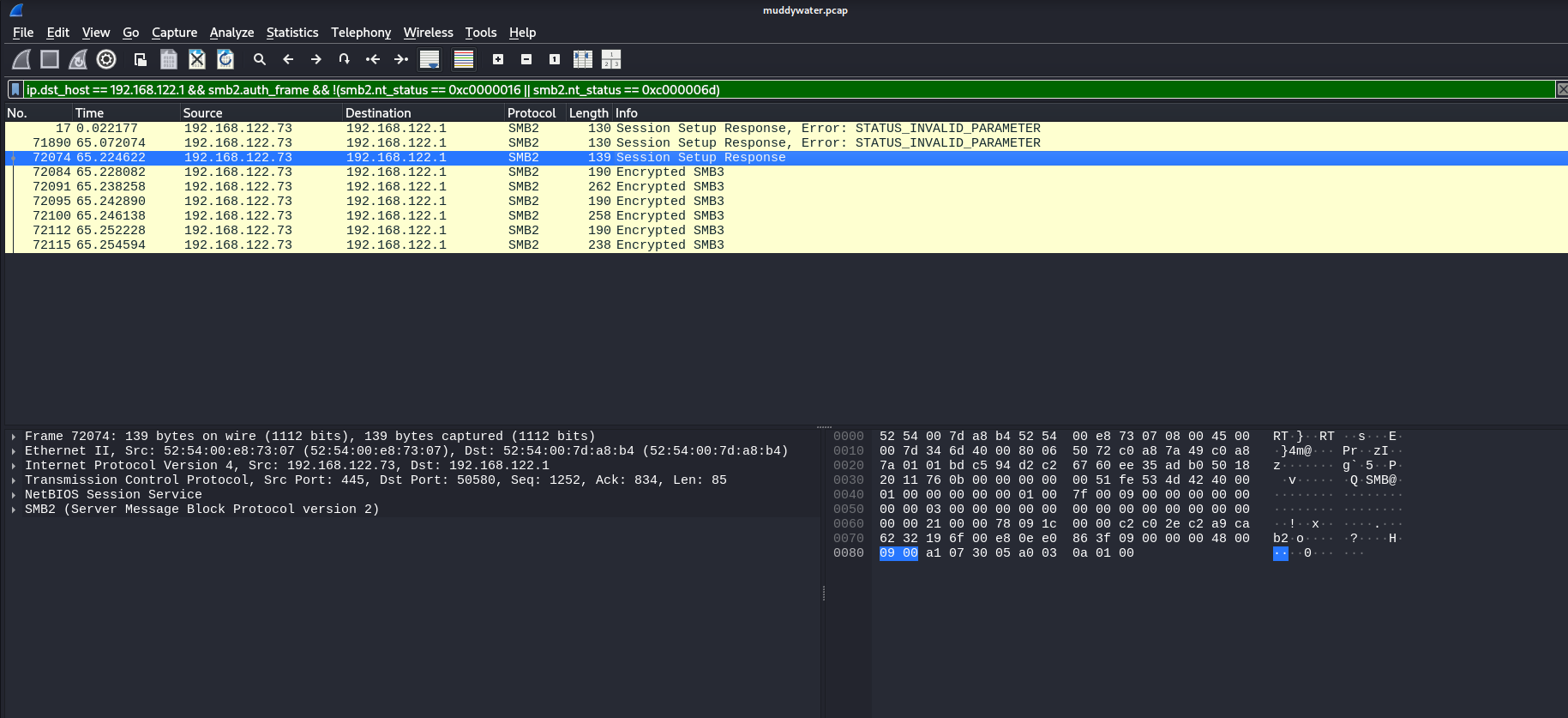The height and width of the screenshot is (718, 1568).
Task: Expand the Transmission Control Protocol row
Action: (14, 480)
